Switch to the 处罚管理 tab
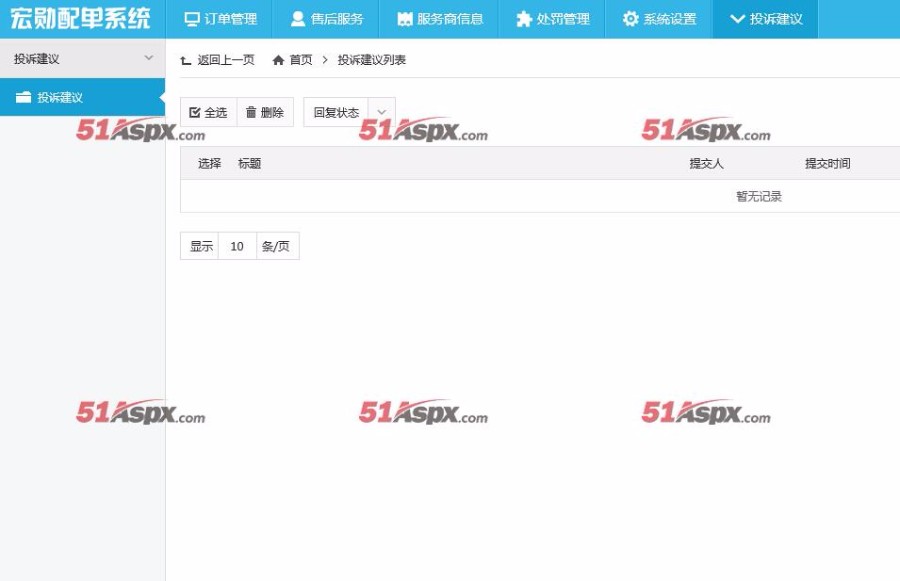Image resolution: width=900 pixels, height=581 pixels. tap(552, 18)
